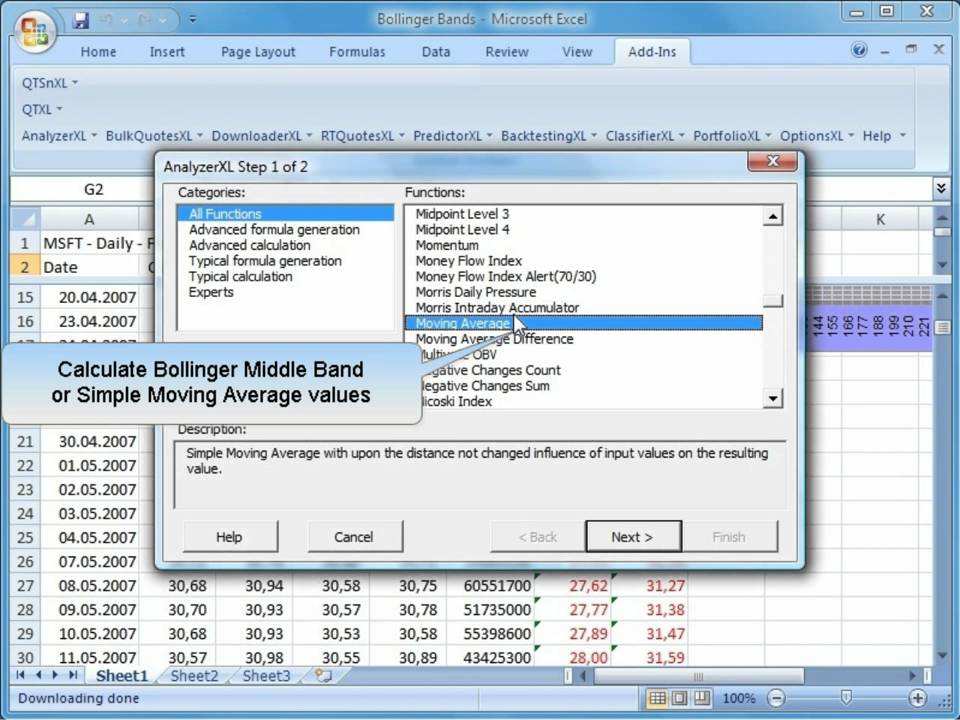Expand the QTXL menu
The image size is (960, 720).
tap(42, 110)
